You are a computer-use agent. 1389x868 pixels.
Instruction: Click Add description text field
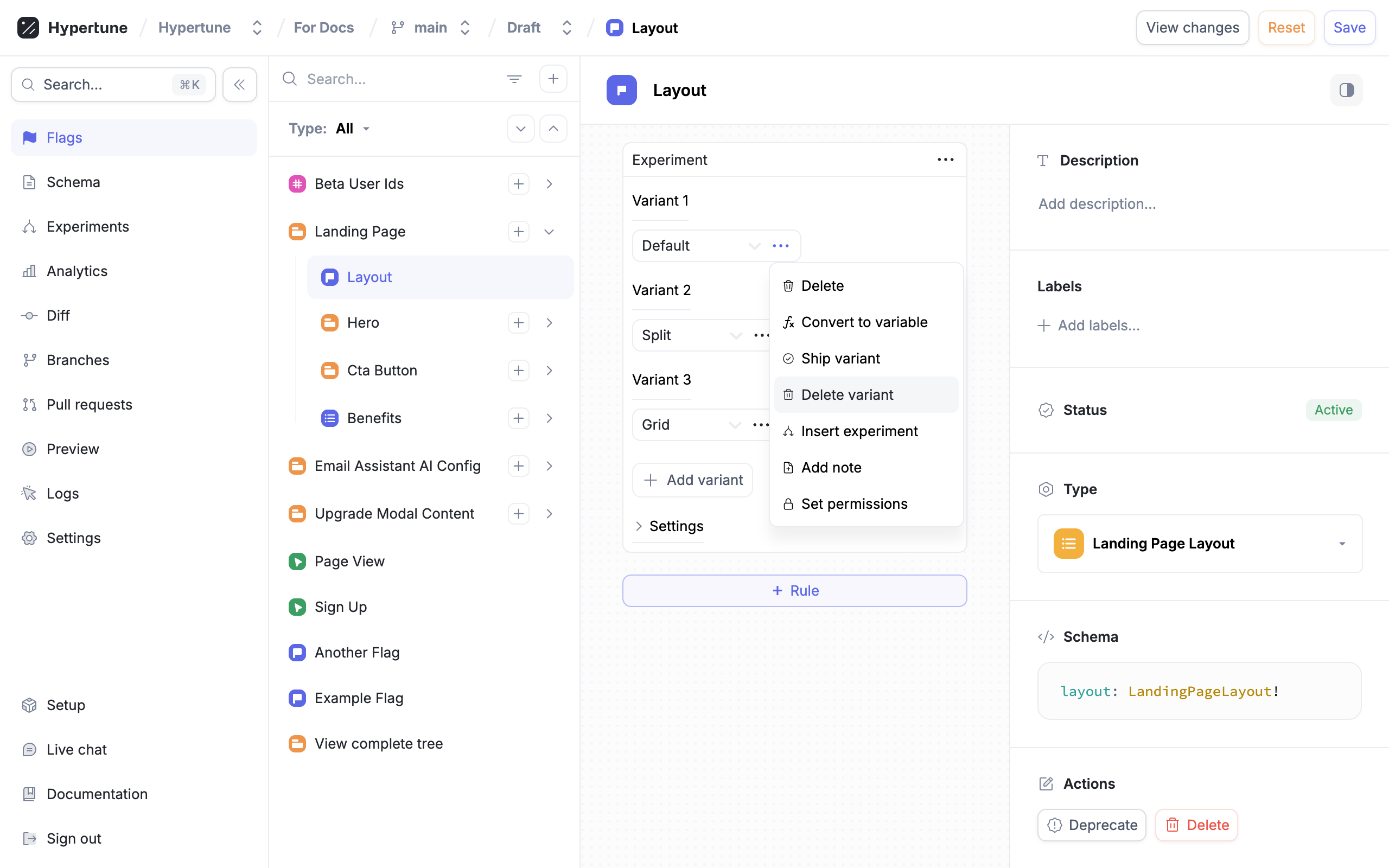pos(1096,204)
